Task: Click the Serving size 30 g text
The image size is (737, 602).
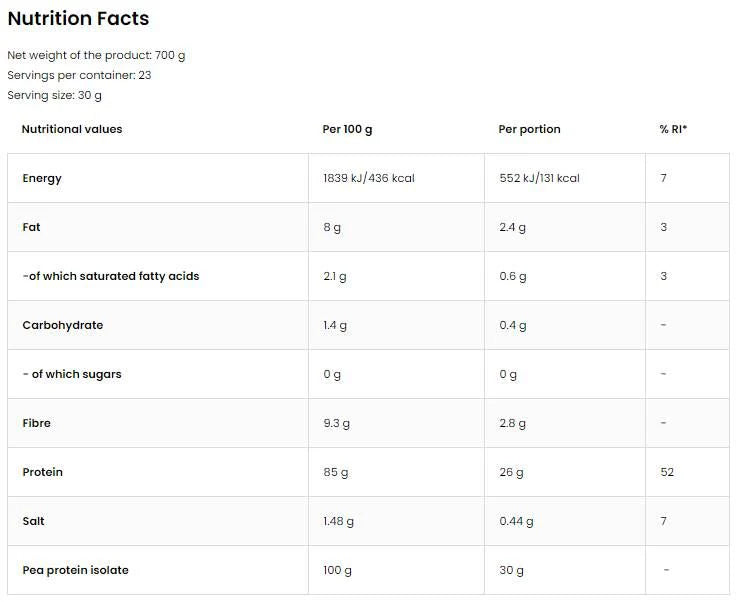Action: [x=54, y=95]
